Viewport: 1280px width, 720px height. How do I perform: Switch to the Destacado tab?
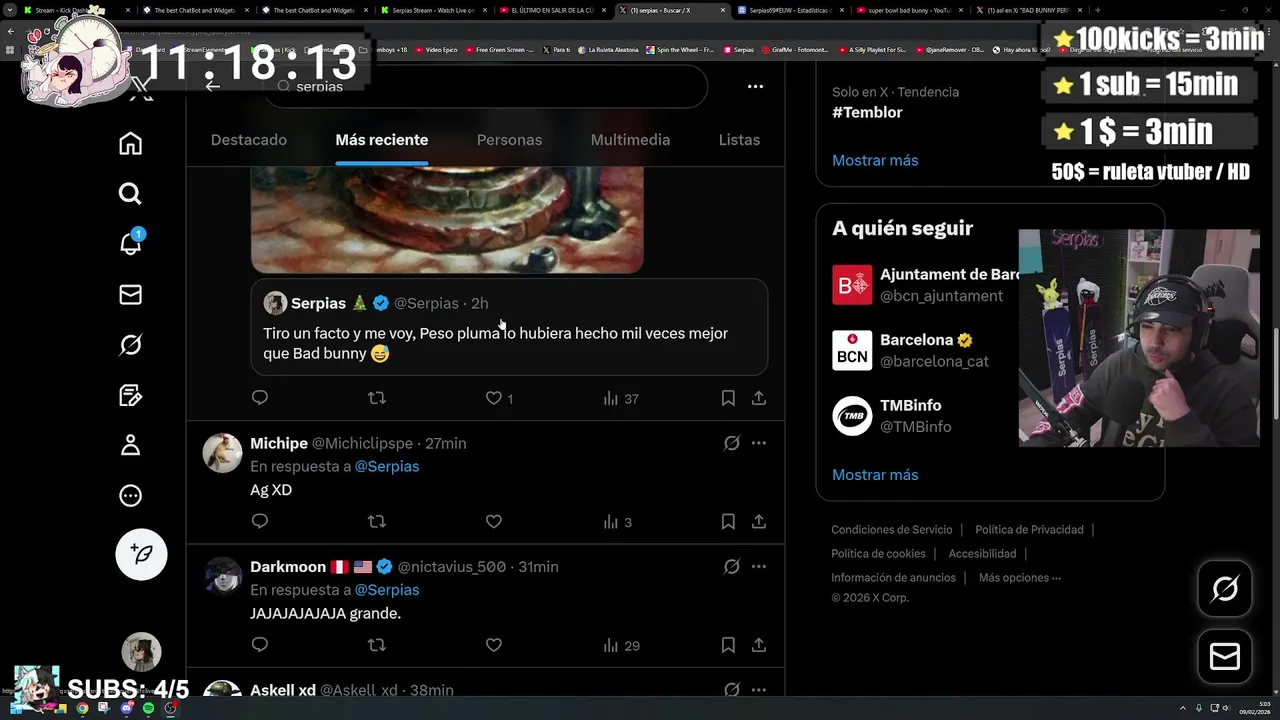coord(248,140)
